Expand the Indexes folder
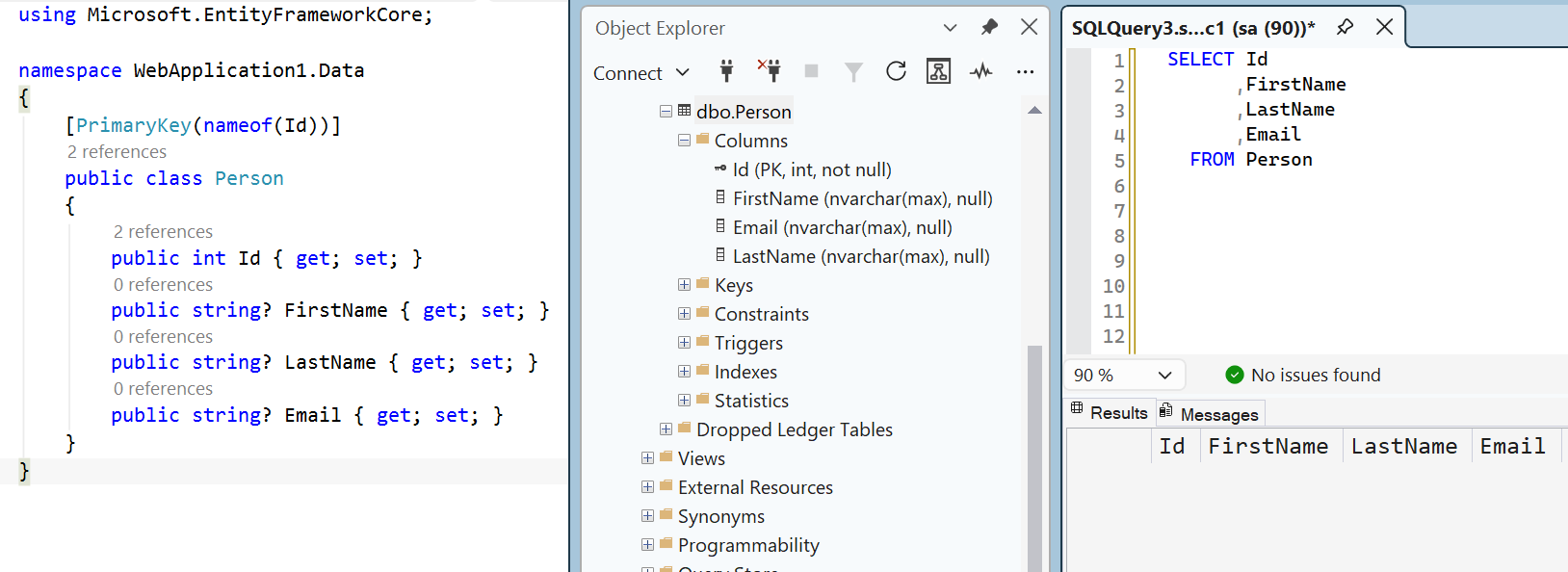The width and height of the screenshot is (1568, 572). [x=684, y=371]
